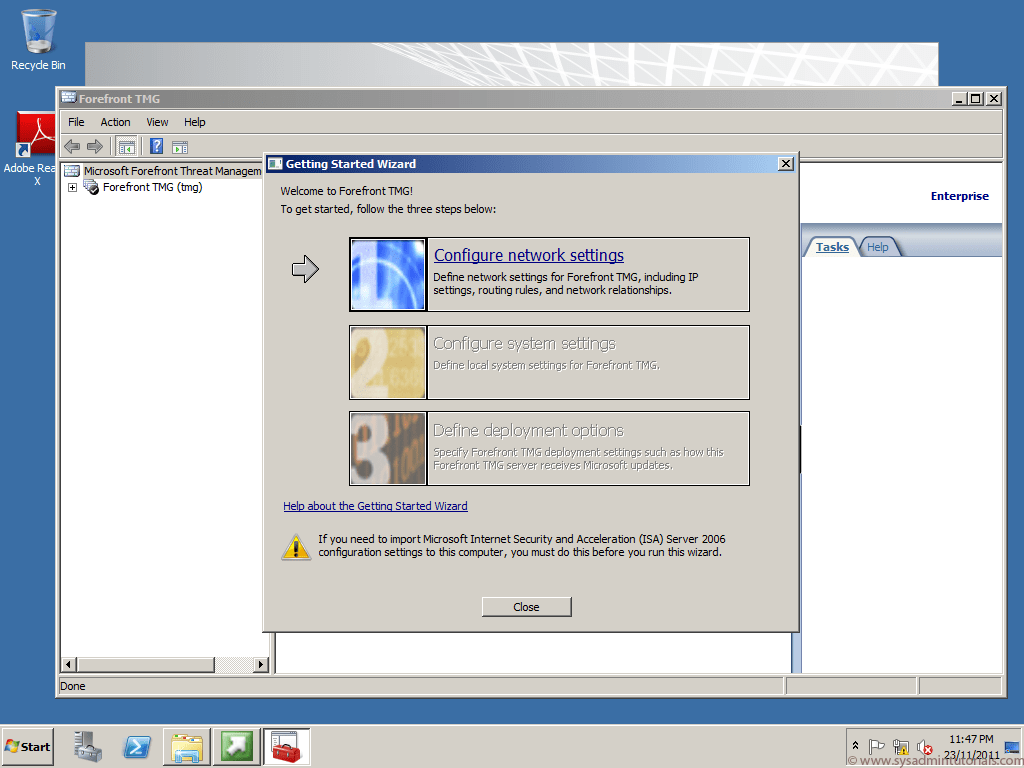Show hidden tray icons with the double-chevron arrow
Viewport: 1024px width, 768px height.
[856, 746]
